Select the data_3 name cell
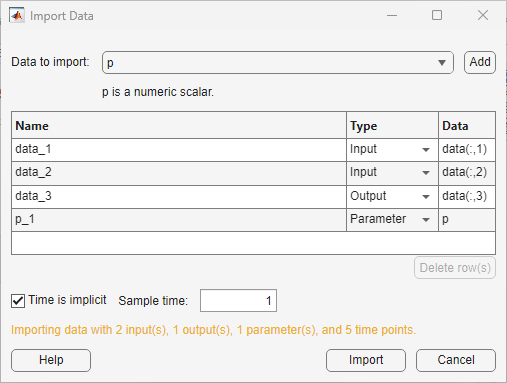 (179, 197)
